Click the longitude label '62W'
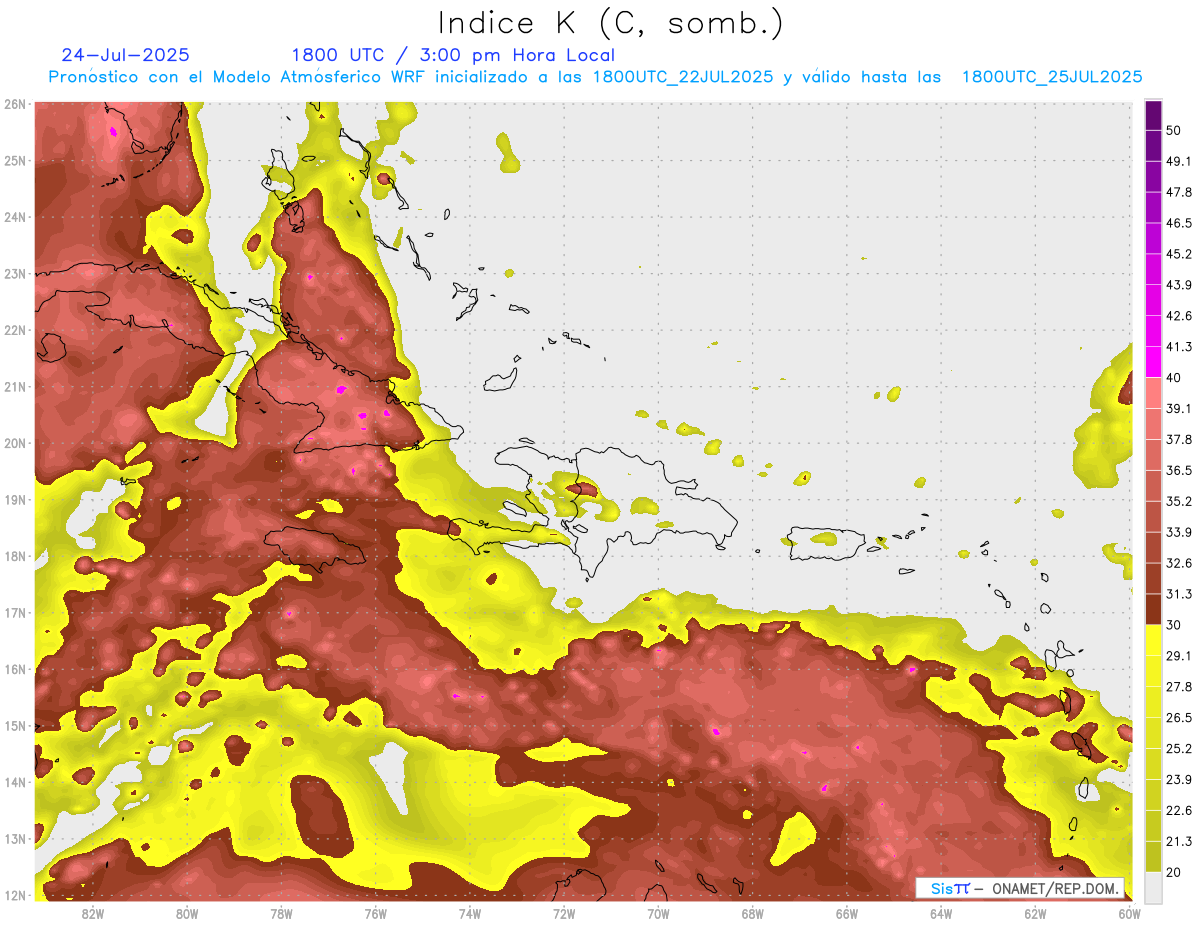The width and height of the screenshot is (1200, 927). pyautogui.click(x=1035, y=913)
